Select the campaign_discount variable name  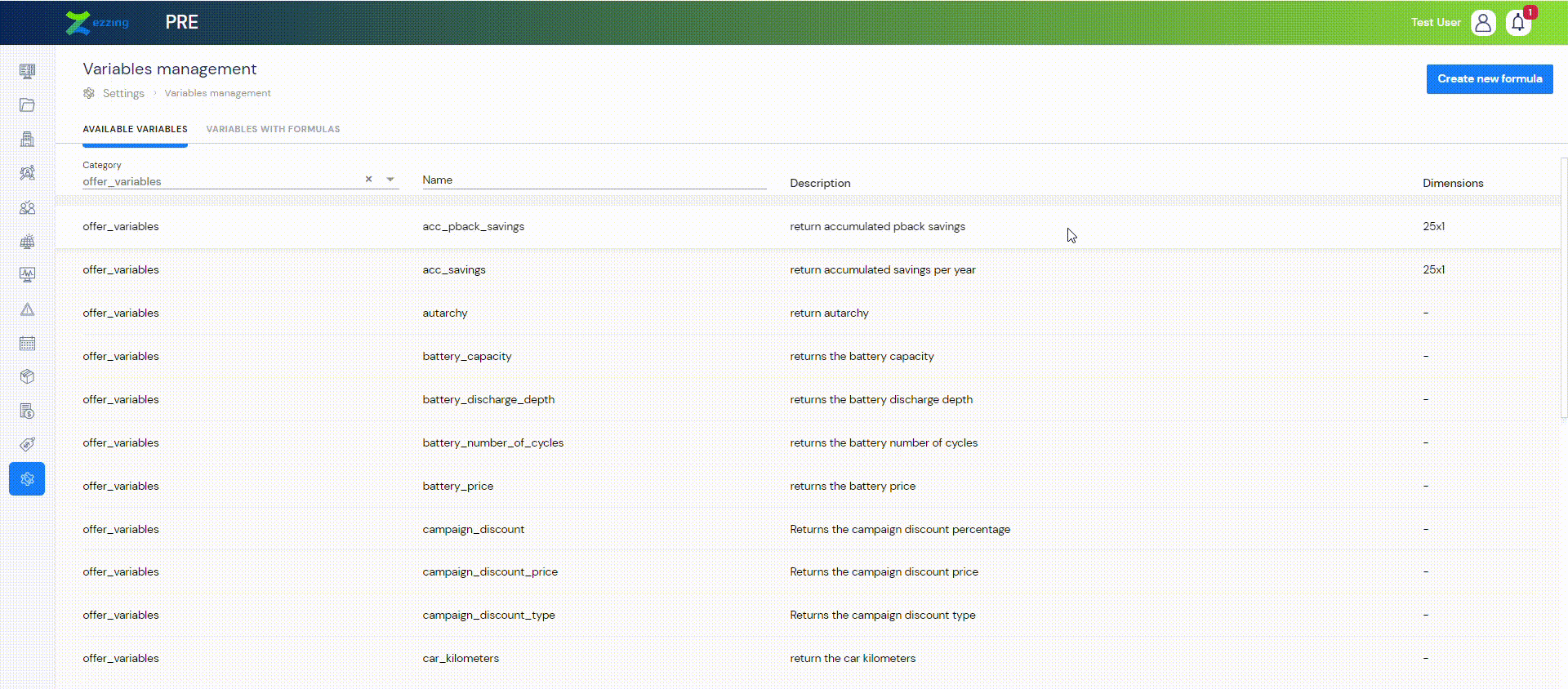pos(473,529)
